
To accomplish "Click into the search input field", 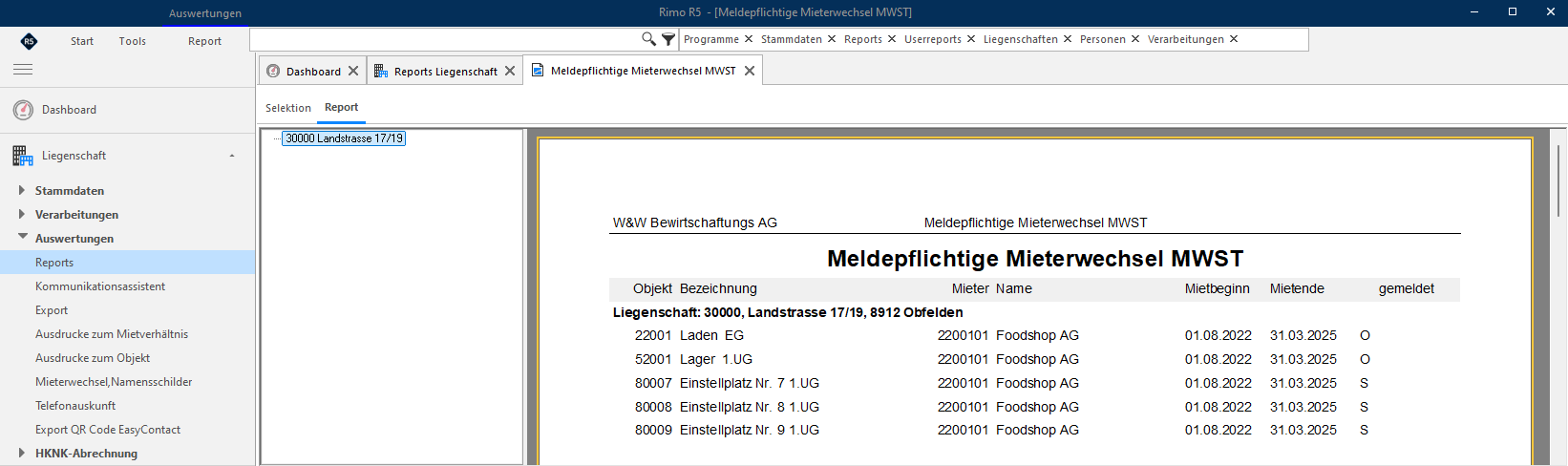I will (444, 39).
